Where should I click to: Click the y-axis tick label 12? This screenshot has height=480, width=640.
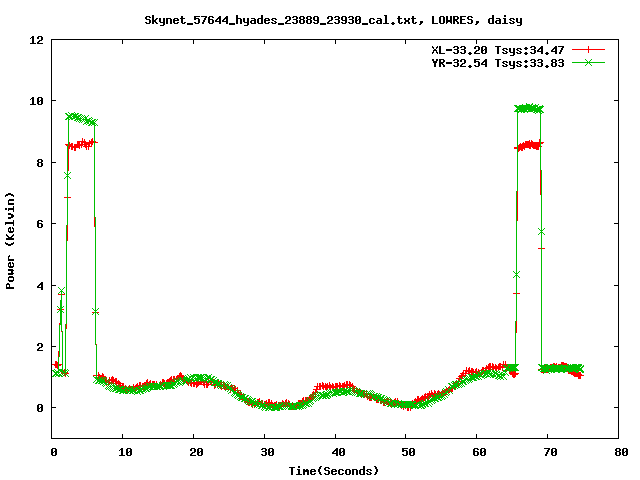[x=36, y=40]
